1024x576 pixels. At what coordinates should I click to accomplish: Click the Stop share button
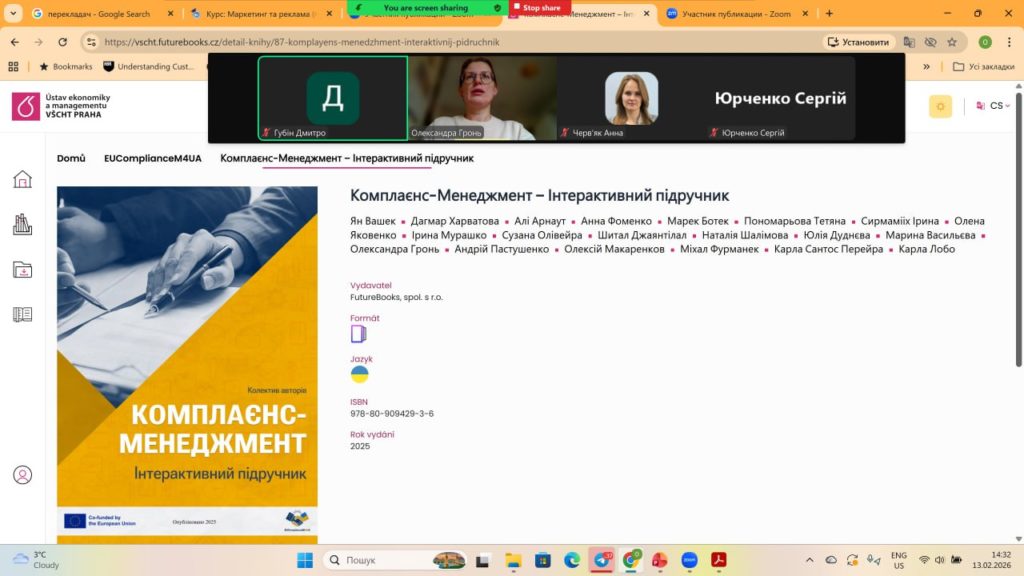tap(541, 7)
